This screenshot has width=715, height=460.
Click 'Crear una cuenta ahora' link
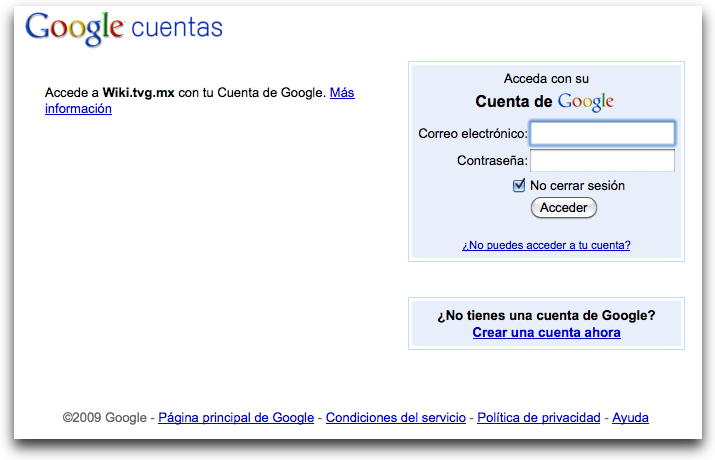(x=546, y=332)
